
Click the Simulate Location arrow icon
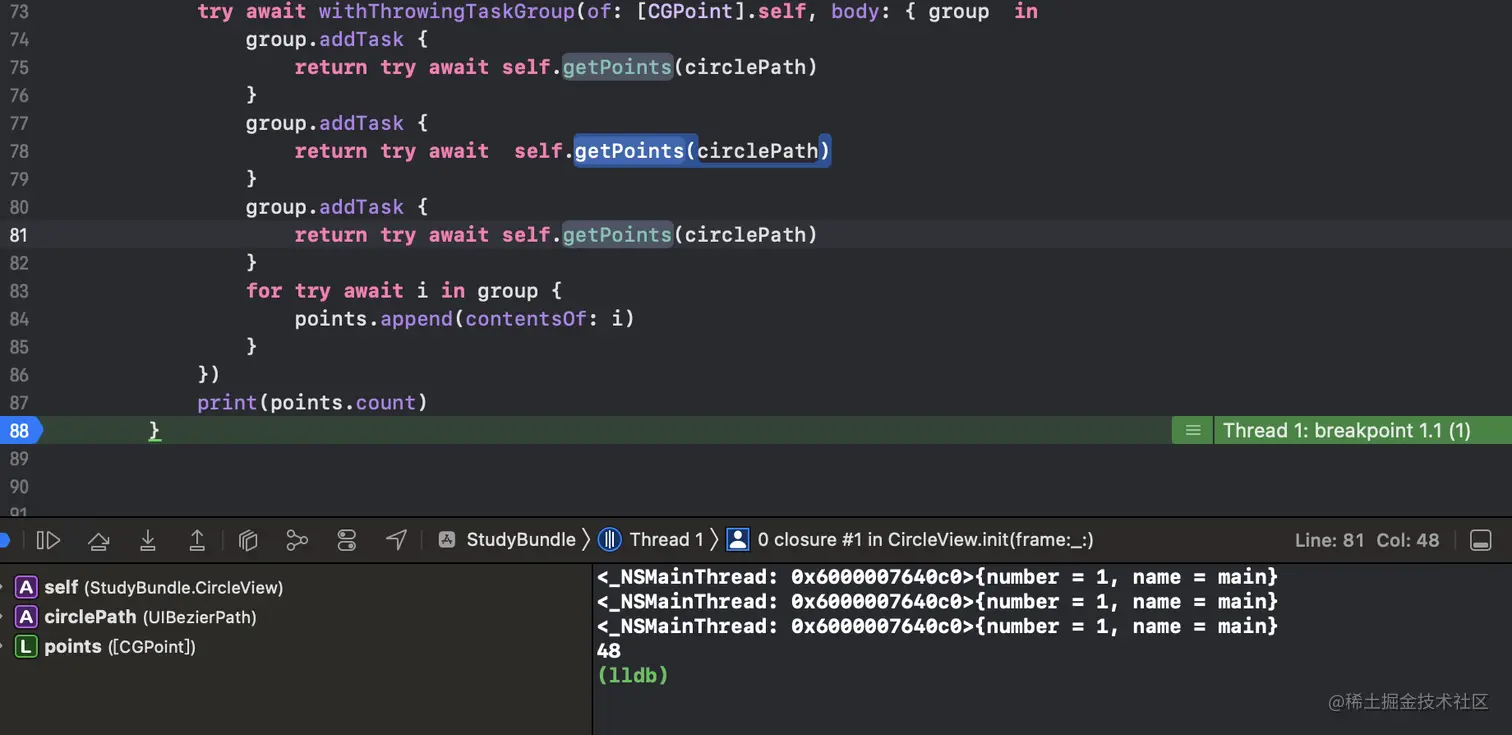point(396,540)
